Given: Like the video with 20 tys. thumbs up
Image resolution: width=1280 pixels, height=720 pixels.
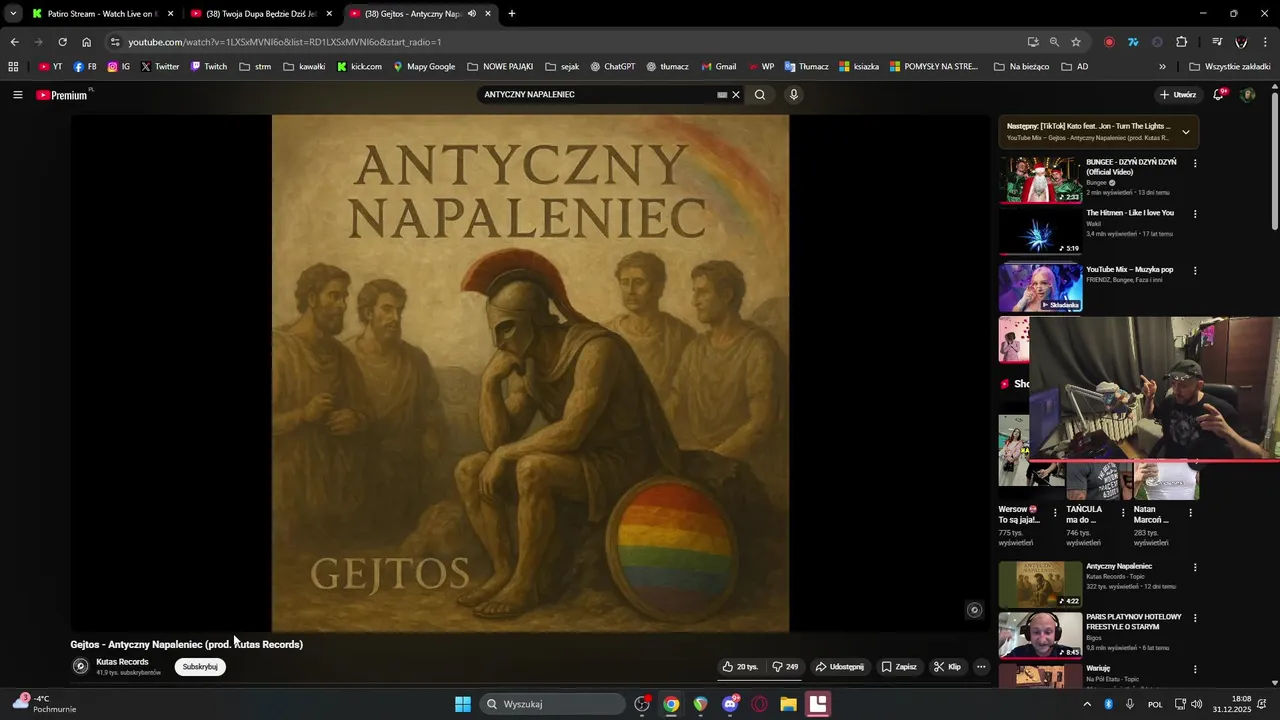Looking at the screenshot, I should point(741,667).
